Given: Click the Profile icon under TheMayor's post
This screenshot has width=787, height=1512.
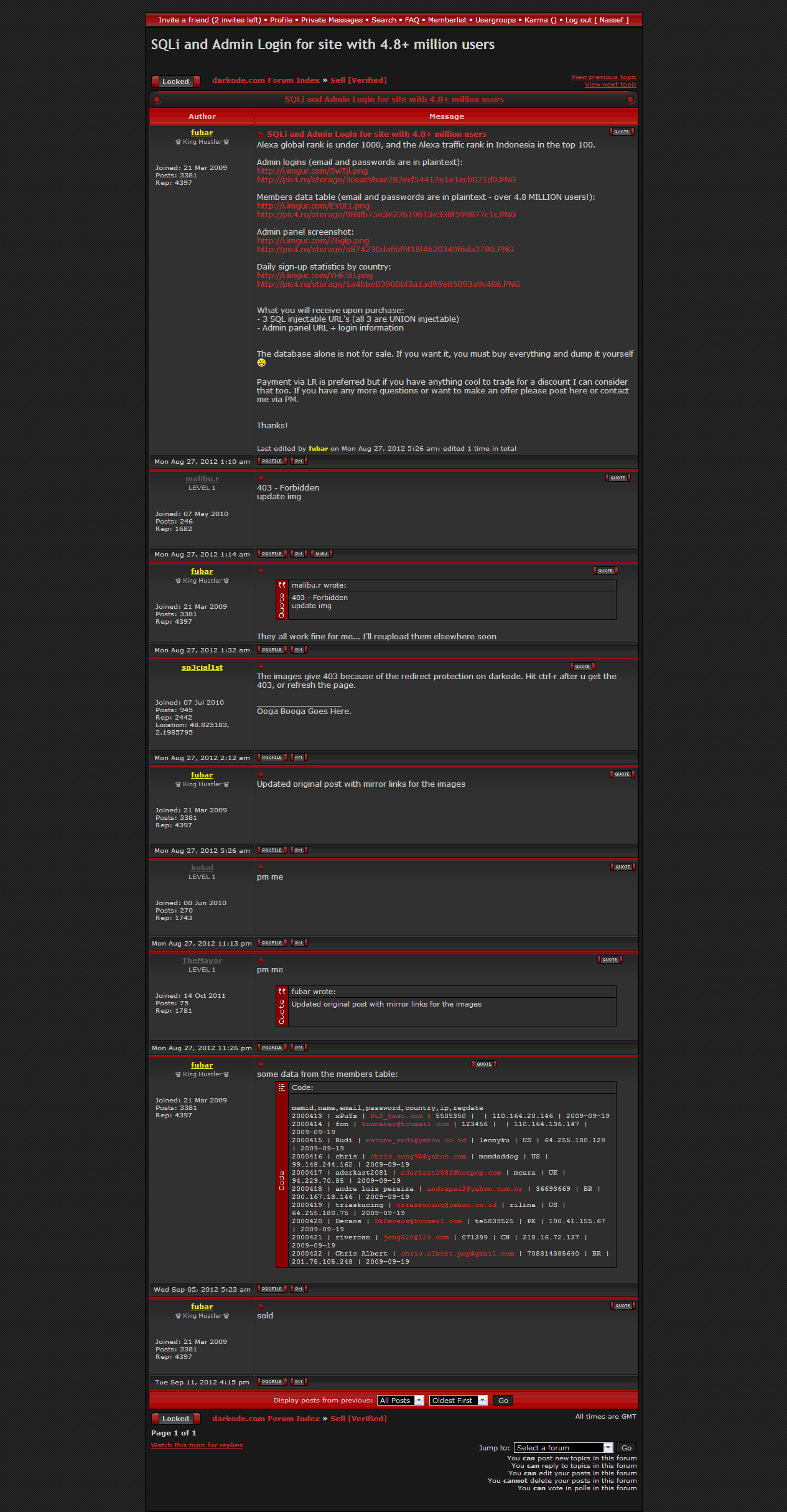Looking at the screenshot, I should [x=272, y=1048].
